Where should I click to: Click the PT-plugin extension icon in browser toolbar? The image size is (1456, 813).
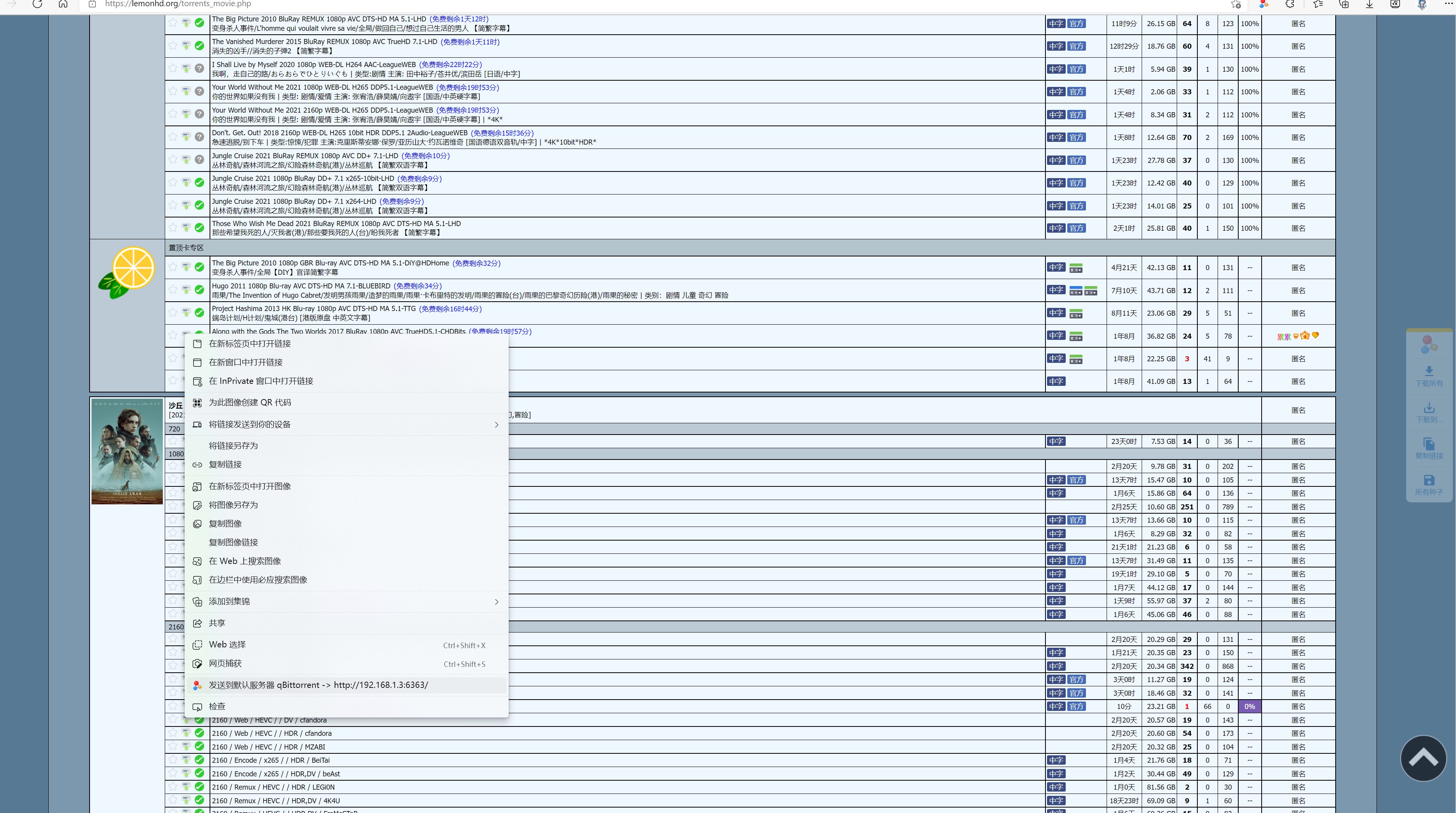point(1263,4)
